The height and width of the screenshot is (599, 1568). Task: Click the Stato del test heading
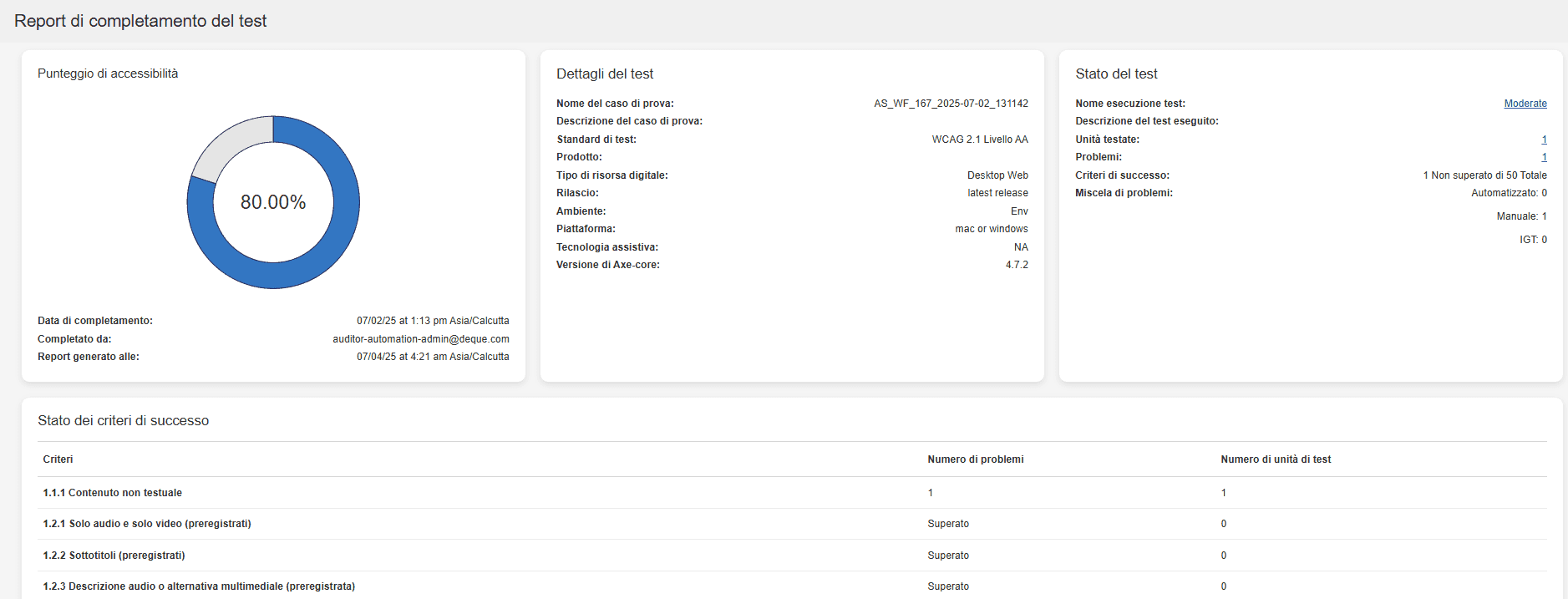(1116, 74)
